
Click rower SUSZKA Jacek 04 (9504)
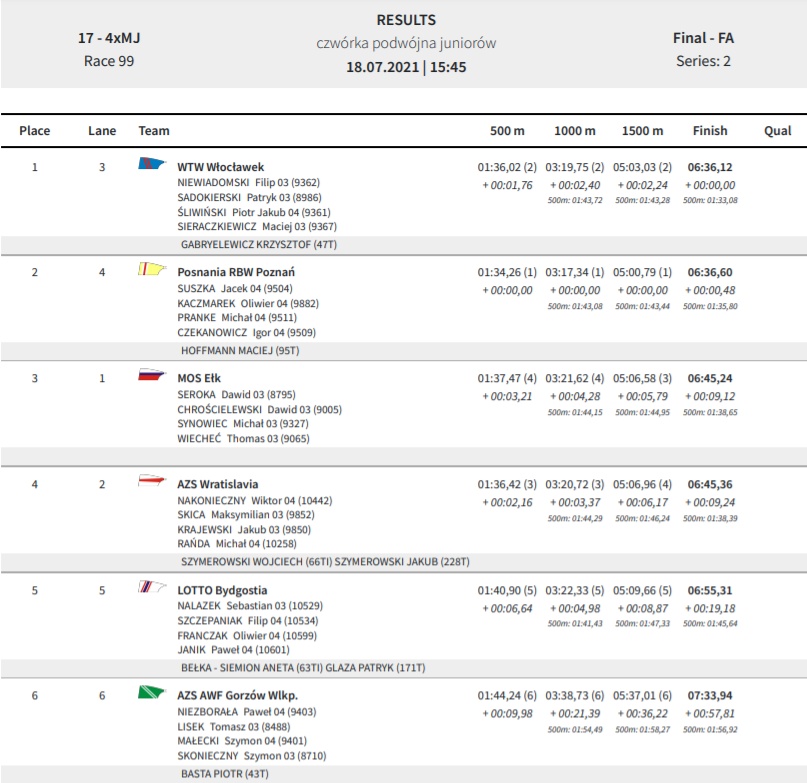click(235, 289)
